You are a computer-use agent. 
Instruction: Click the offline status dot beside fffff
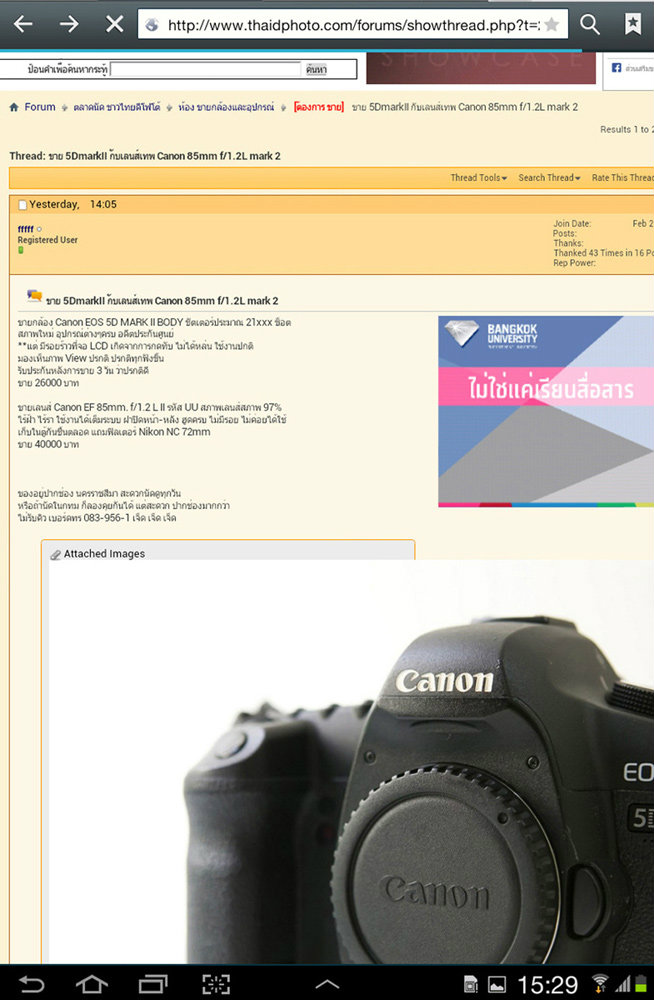coord(40,229)
